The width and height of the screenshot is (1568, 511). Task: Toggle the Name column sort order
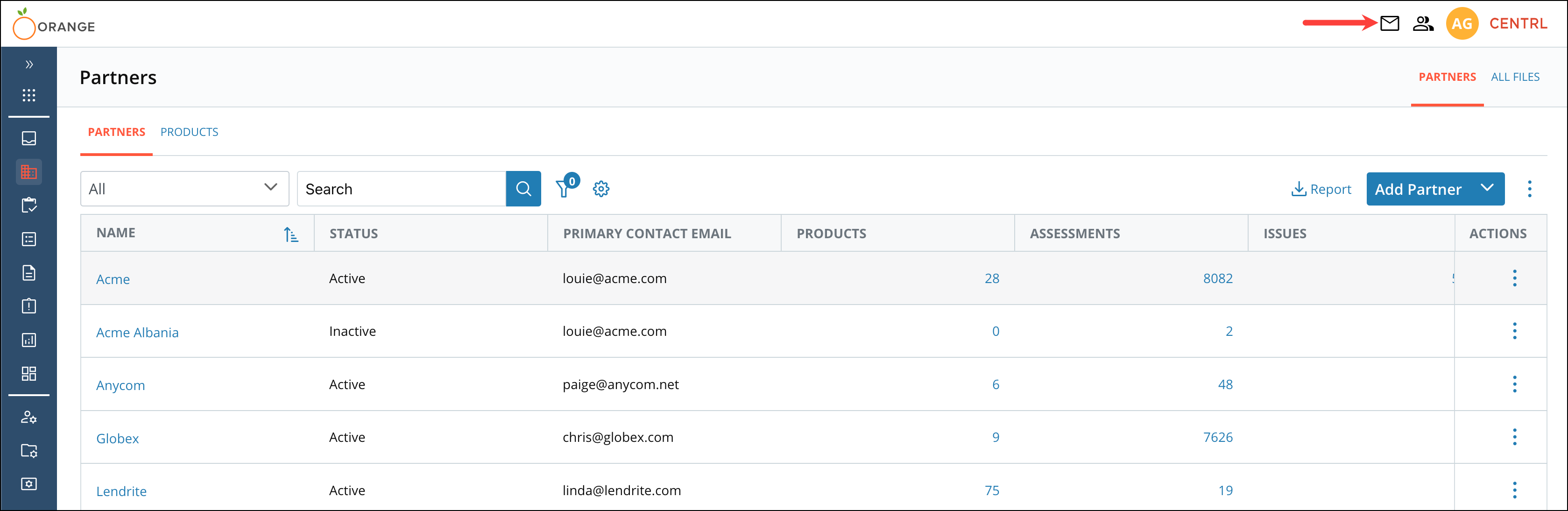291,233
